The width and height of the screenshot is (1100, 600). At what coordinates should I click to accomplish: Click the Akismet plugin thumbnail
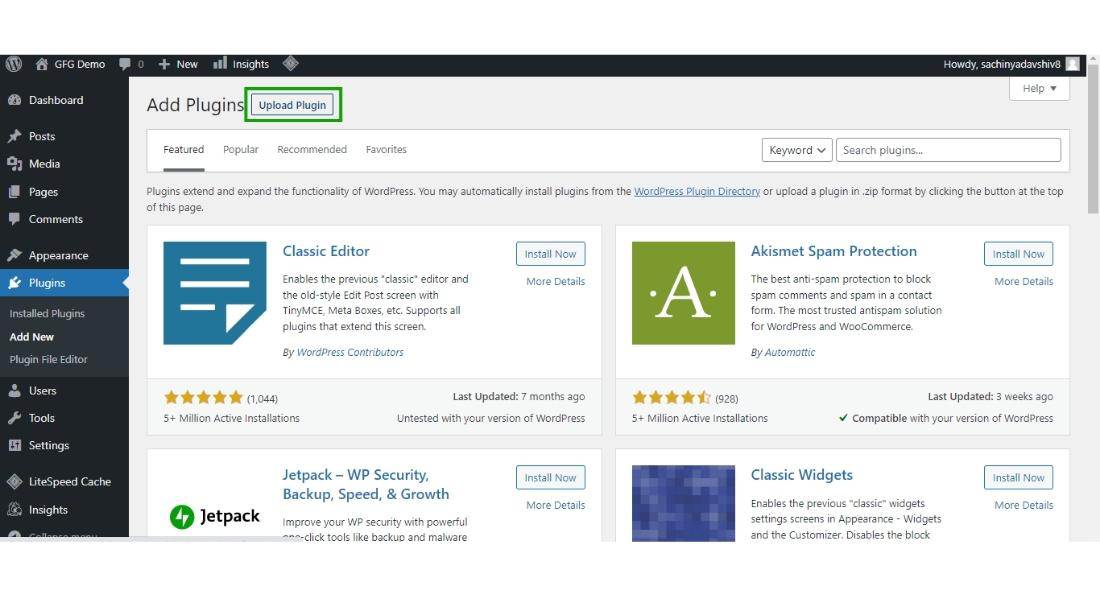[683, 293]
